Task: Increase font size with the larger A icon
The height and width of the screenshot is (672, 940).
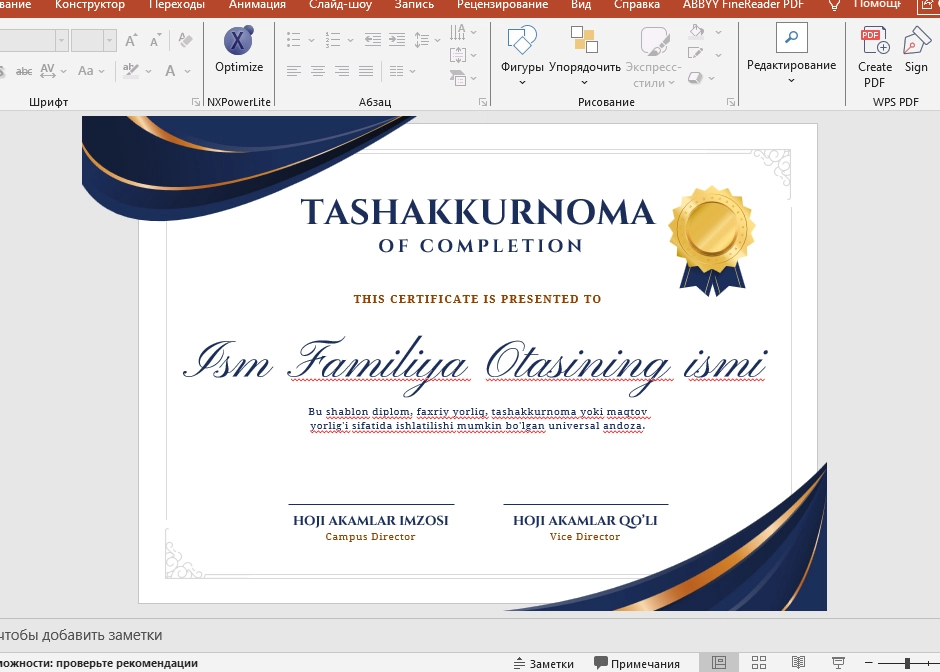Action: (129, 40)
